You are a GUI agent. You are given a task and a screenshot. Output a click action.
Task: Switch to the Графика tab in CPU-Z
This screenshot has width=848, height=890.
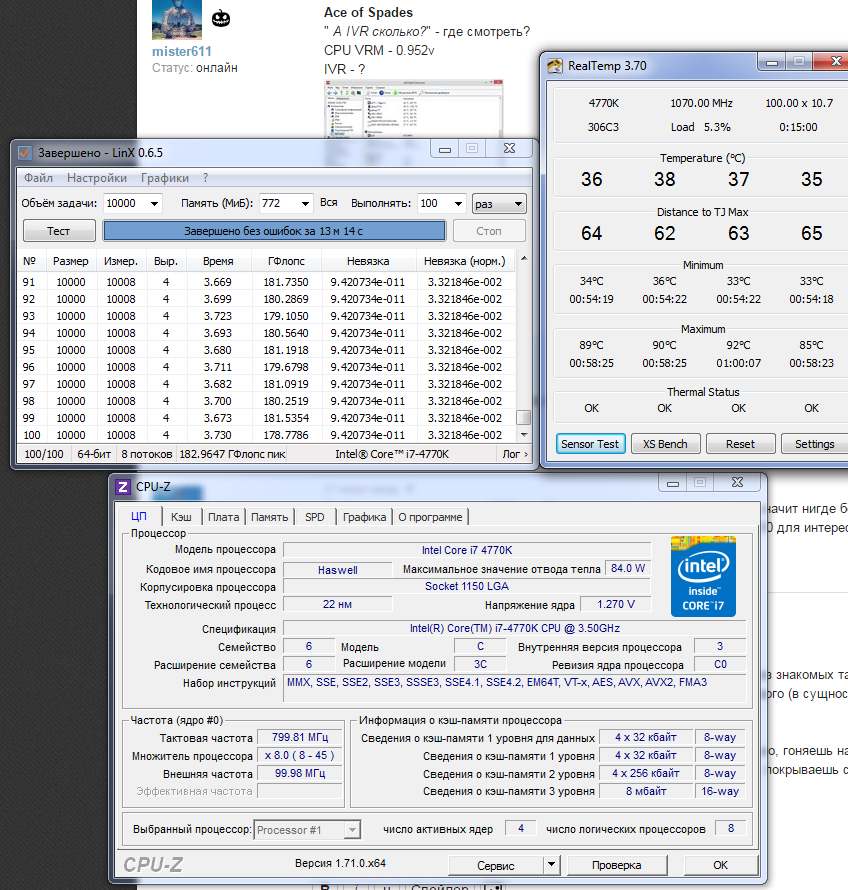[x=364, y=517]
